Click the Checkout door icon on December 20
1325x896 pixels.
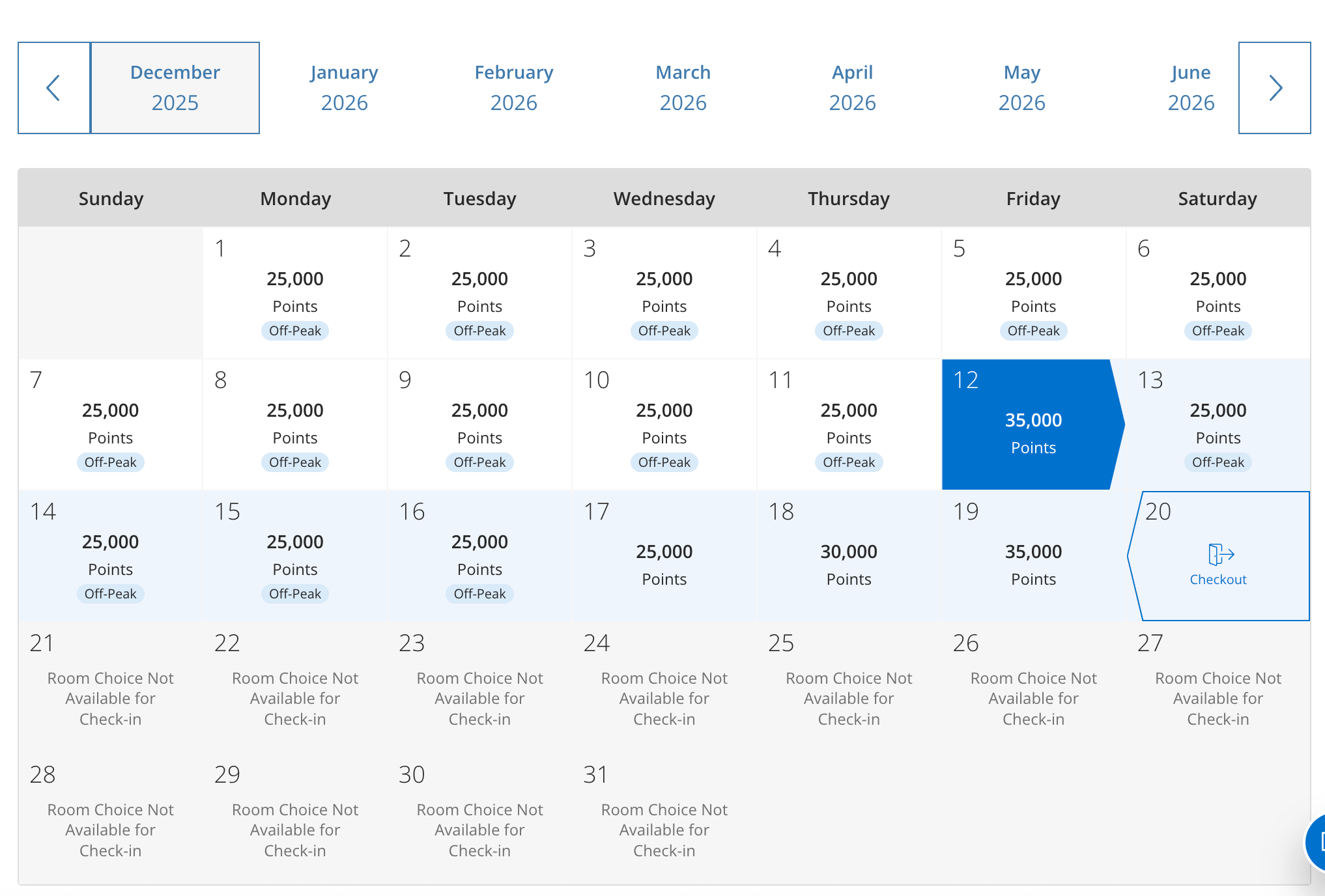[x=1218, y=553]
